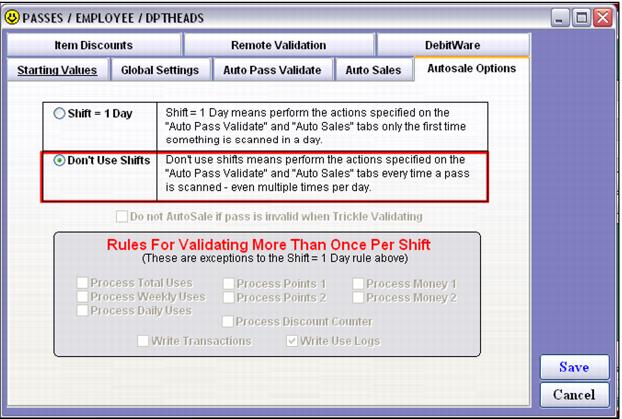The height and width of the screenshot is (419, 622).
Task: Toggle the Process Money 1 checkbox
Action: (358, 284)
